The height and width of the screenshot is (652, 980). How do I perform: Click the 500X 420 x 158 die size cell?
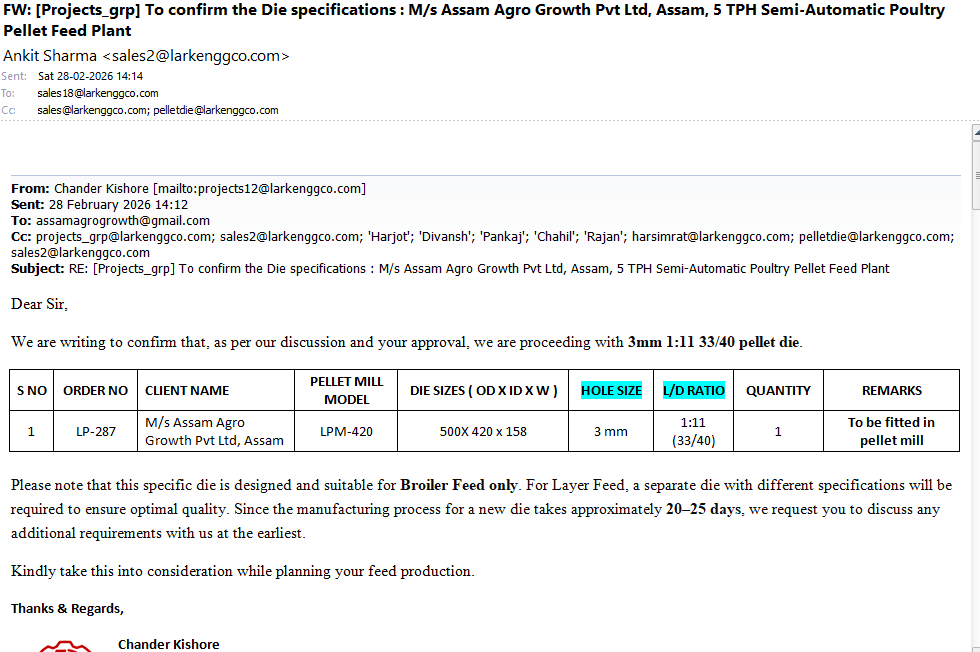[483, 432]
